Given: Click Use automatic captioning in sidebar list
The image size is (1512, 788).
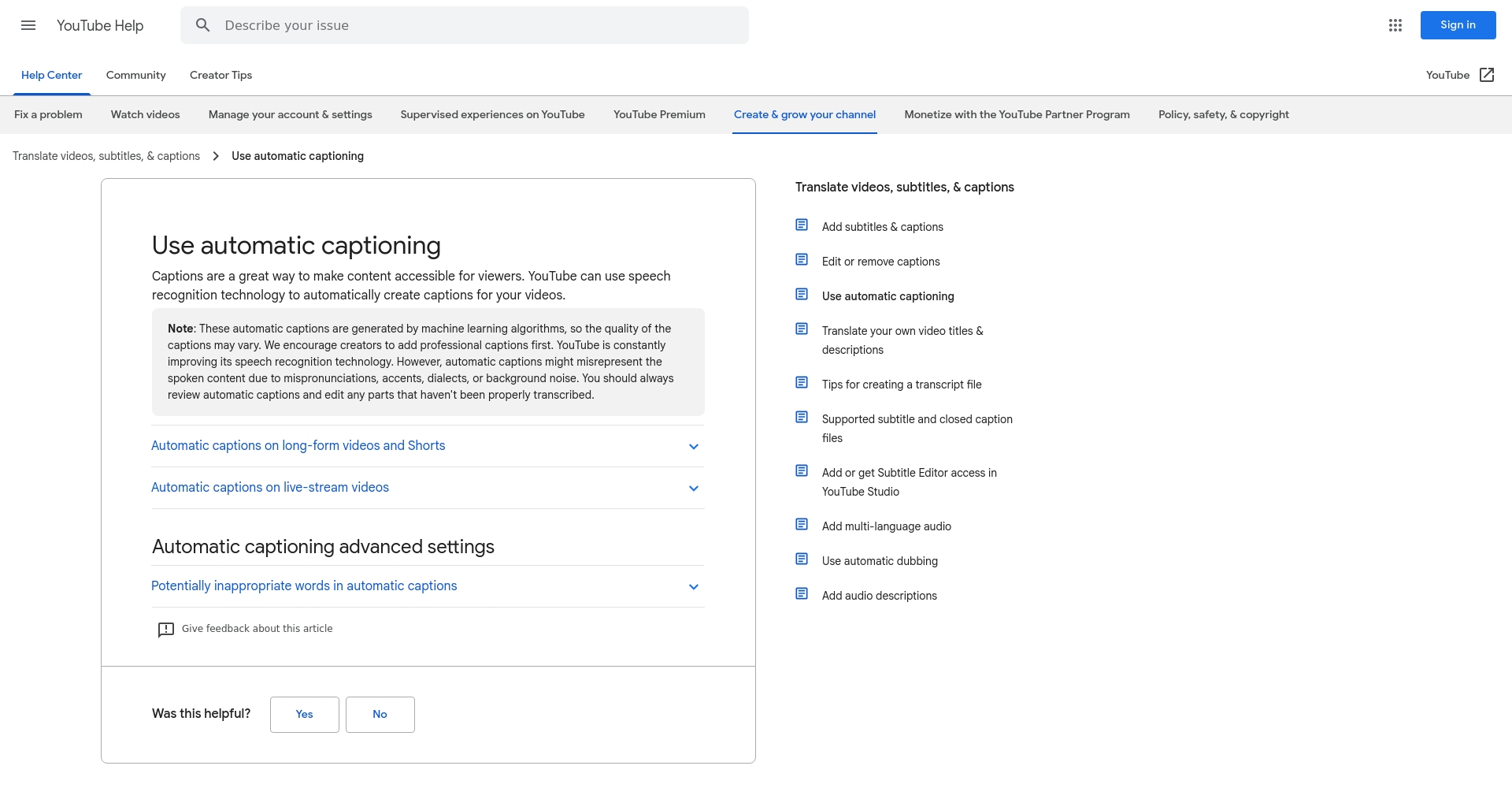Looking at the screenshot, I should coord(888,296).
